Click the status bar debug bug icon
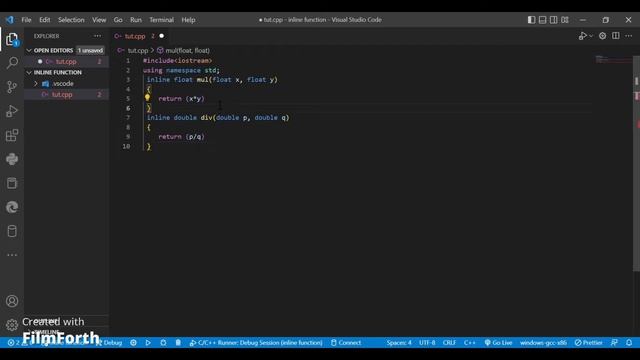Image resolution: width=640 pixels, height=360 pixels. 163,343
